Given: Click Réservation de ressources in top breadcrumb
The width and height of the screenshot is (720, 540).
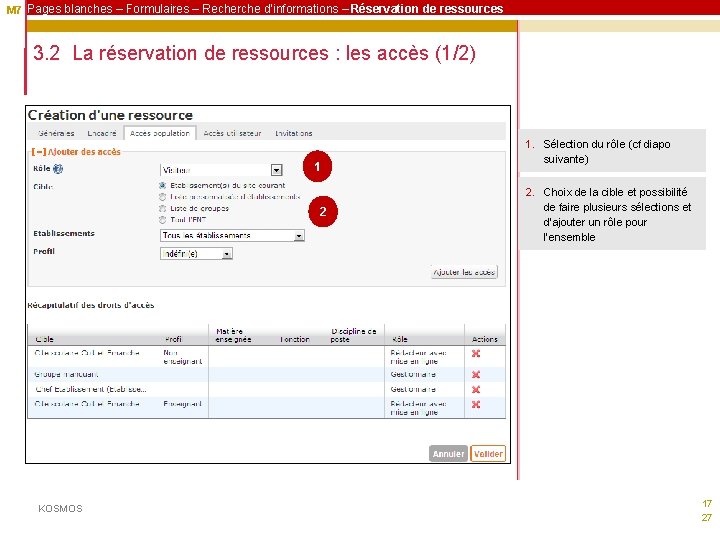Looking at the screenshot, I should 427,8.
